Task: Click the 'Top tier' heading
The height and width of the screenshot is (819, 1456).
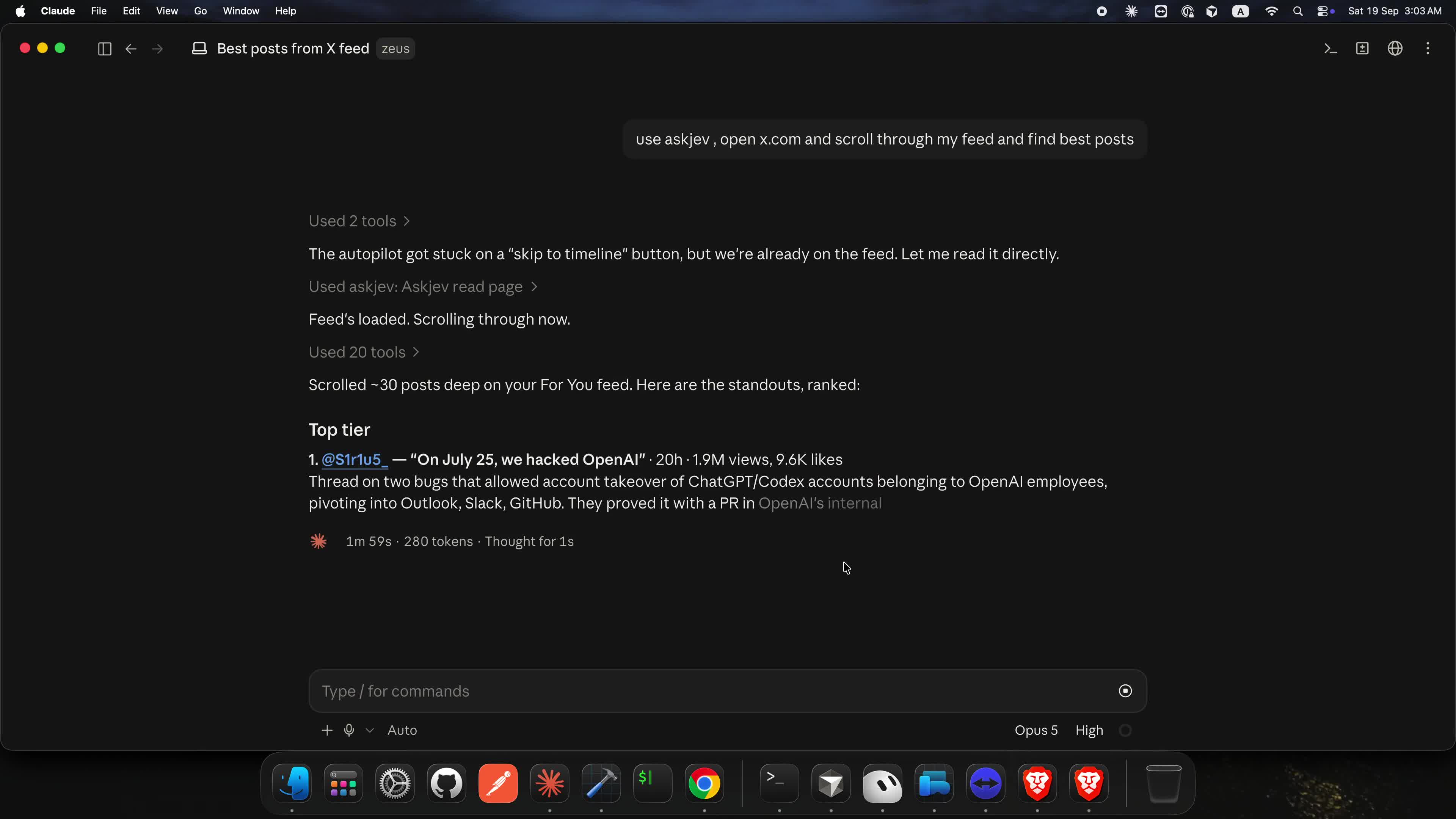Action: pos(339,430)
